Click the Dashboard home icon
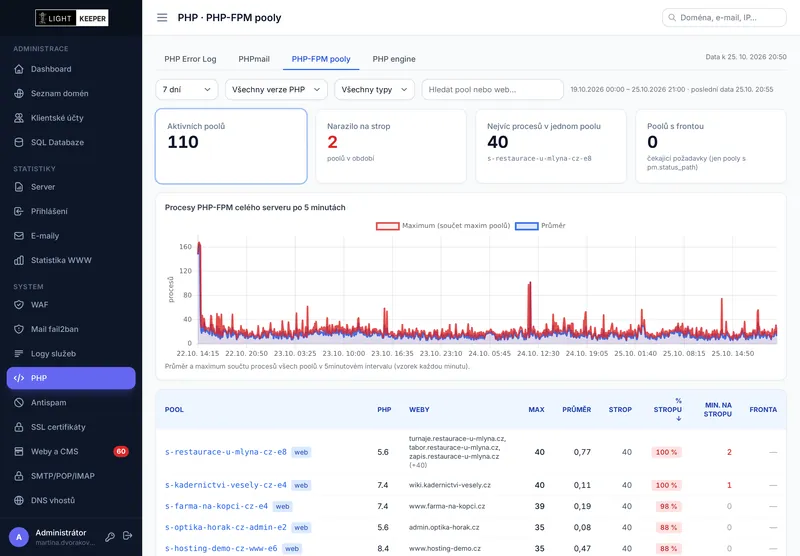800x556 pixels. pyautogui.click(x=19, y=69)
